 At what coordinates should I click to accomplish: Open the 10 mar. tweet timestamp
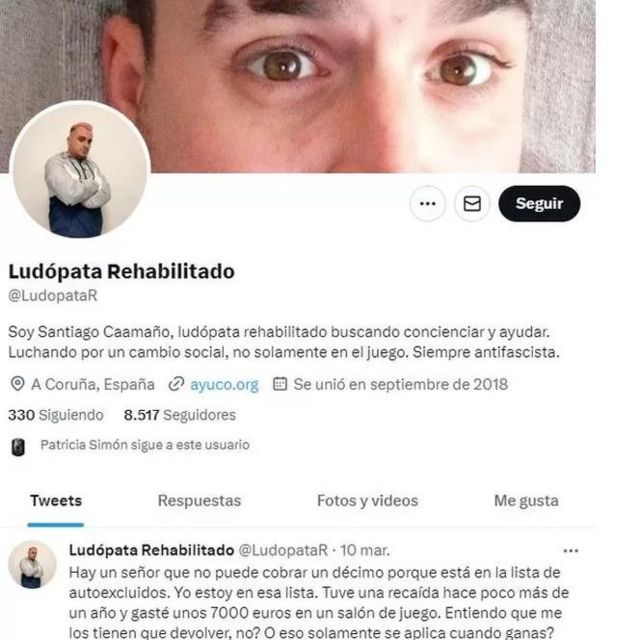click(x=365, y=551)
